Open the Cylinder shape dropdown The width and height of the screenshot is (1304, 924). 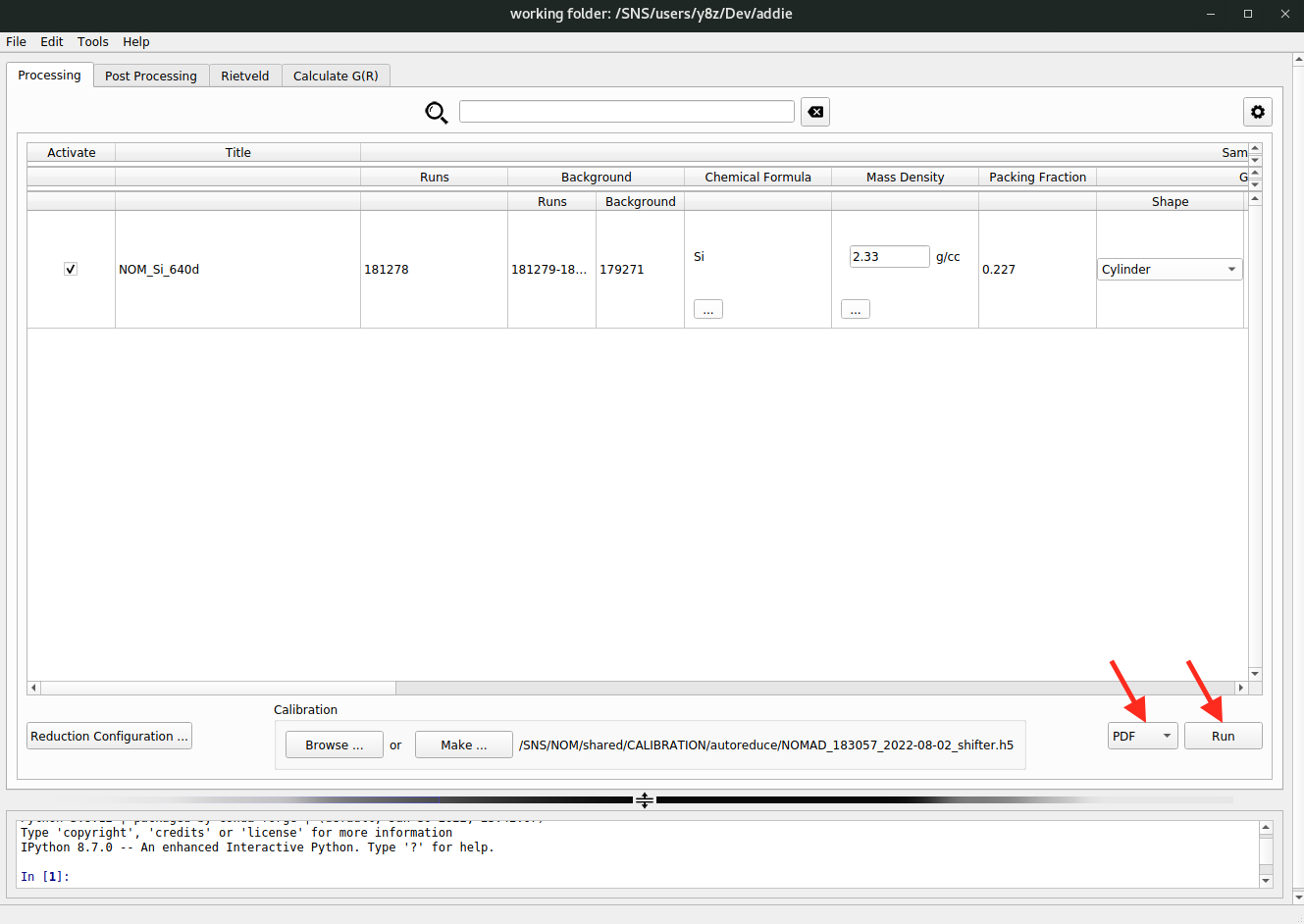point(1169,269)
